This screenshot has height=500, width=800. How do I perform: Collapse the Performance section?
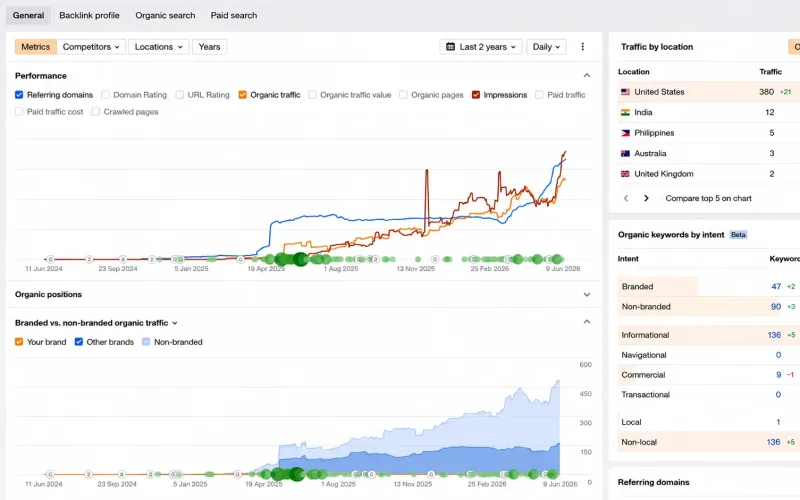pos(587,76)
